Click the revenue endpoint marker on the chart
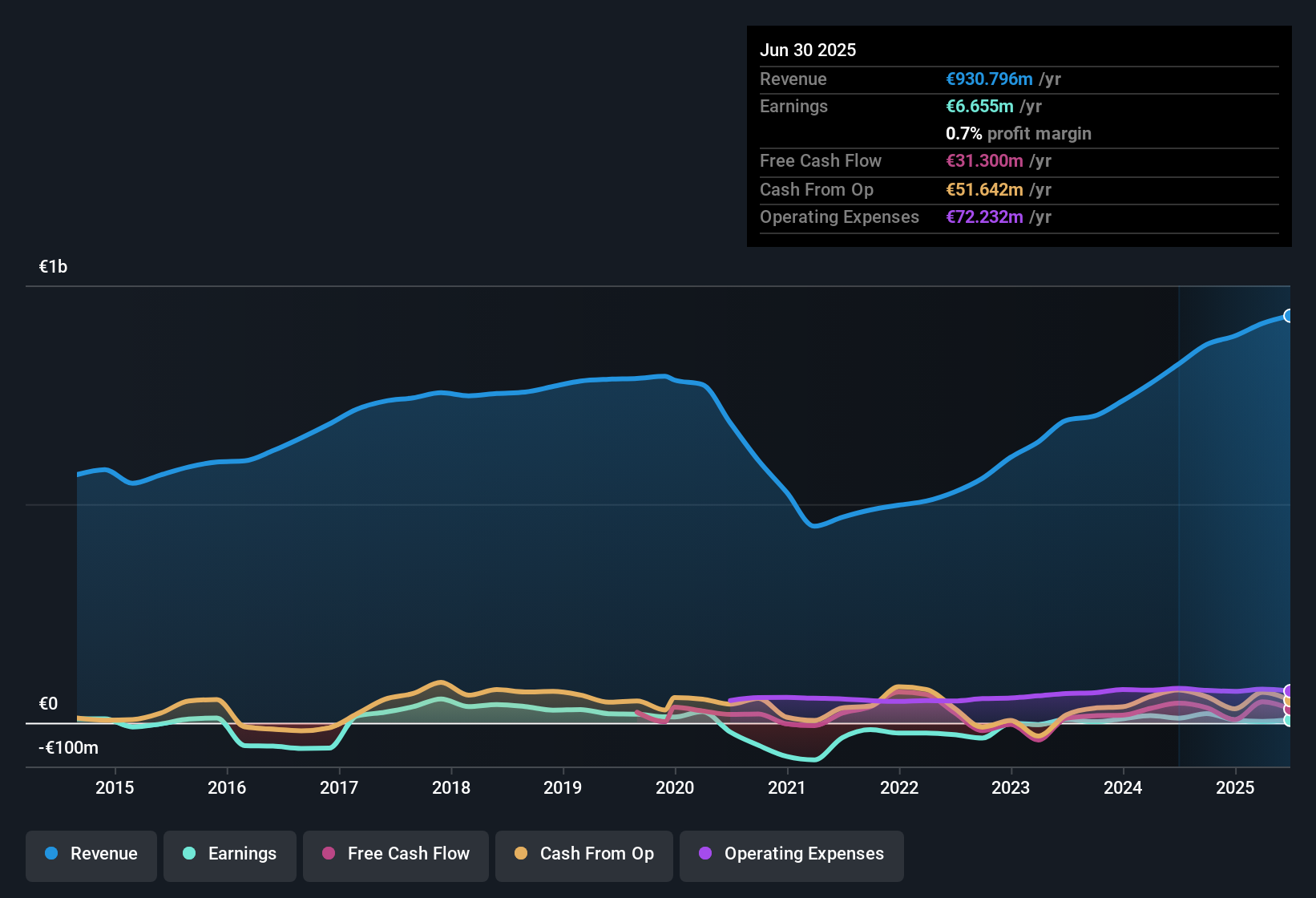Viewport: 1316px width, 898px height. point(1287,315)
